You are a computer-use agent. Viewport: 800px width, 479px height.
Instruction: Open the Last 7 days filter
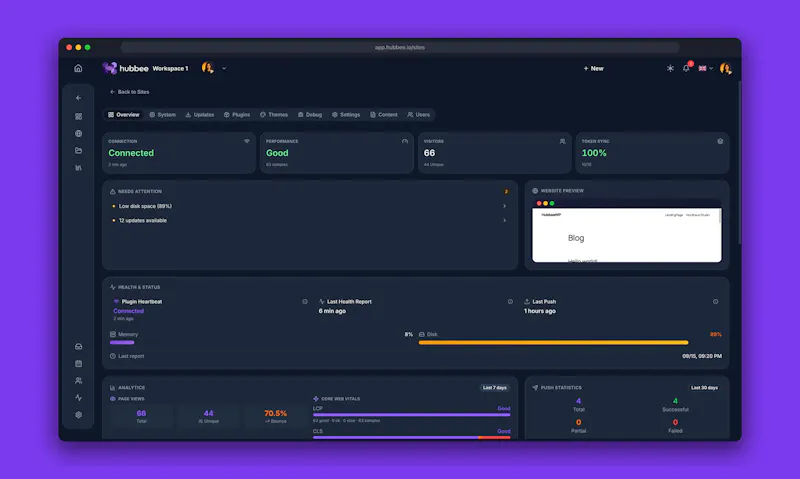(494, 388)
